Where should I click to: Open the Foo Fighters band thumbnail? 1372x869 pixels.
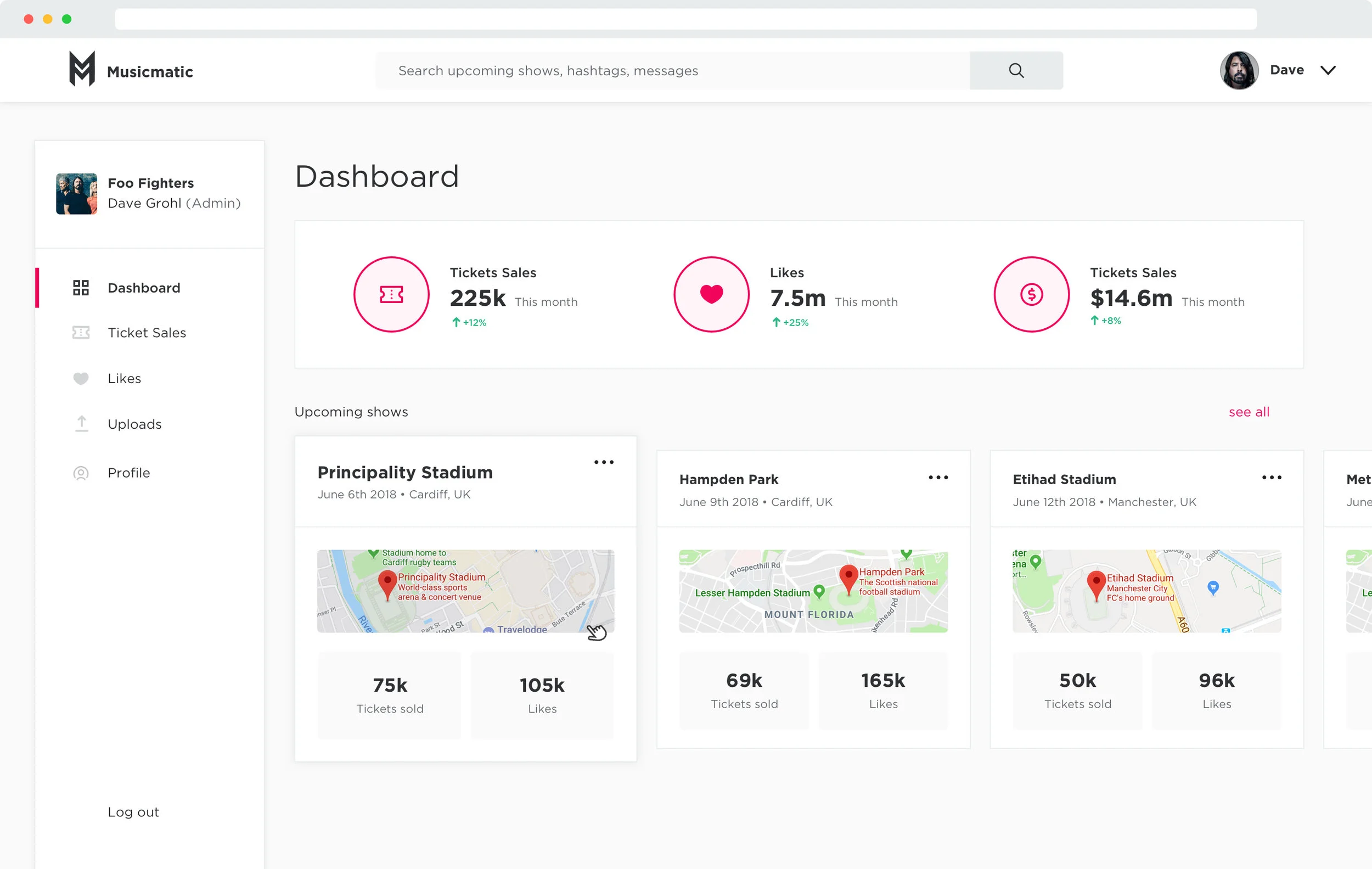click(76, 194)
